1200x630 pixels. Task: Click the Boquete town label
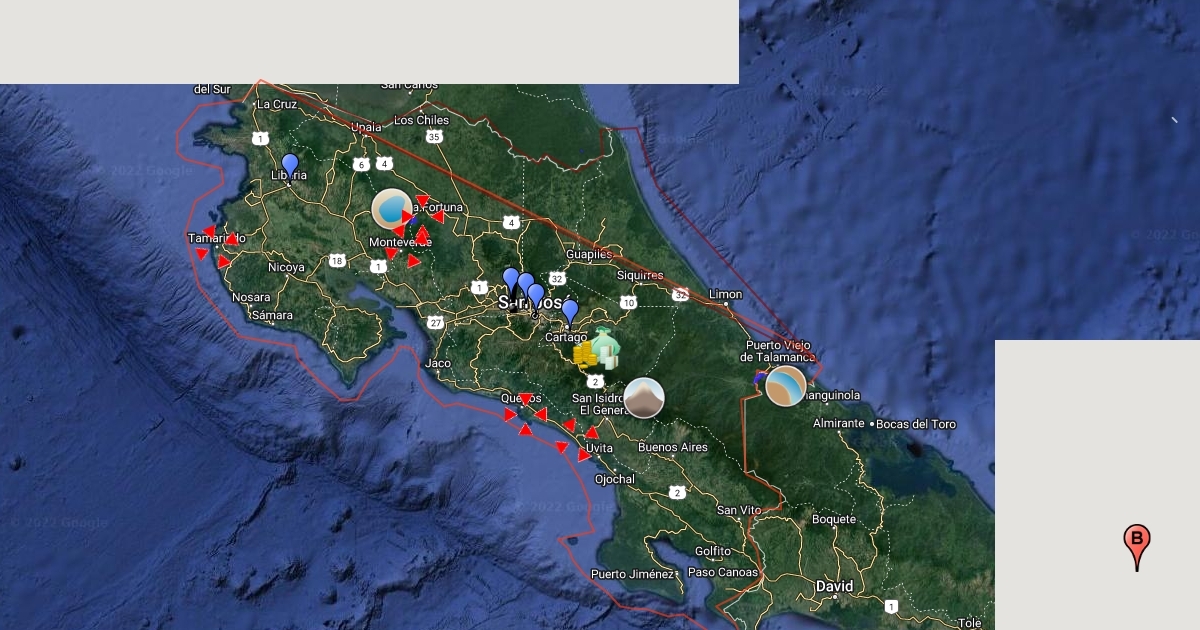pos(833,519)
